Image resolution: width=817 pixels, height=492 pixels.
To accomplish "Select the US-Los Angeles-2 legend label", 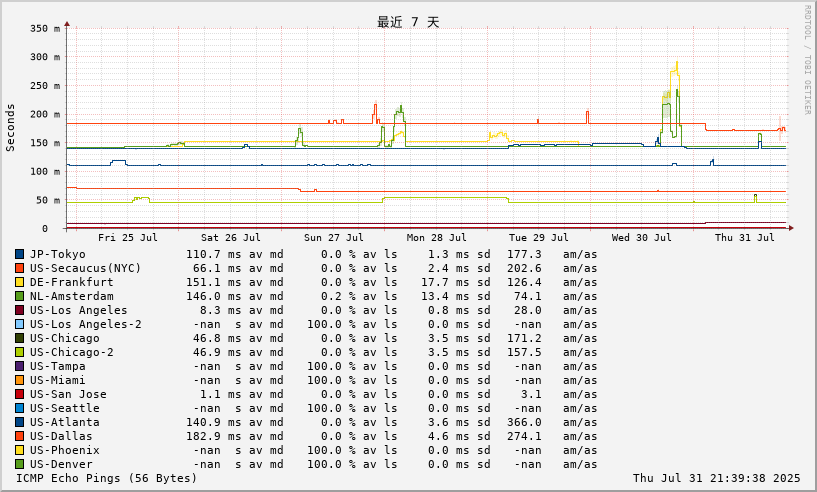I will click(85, 325).
